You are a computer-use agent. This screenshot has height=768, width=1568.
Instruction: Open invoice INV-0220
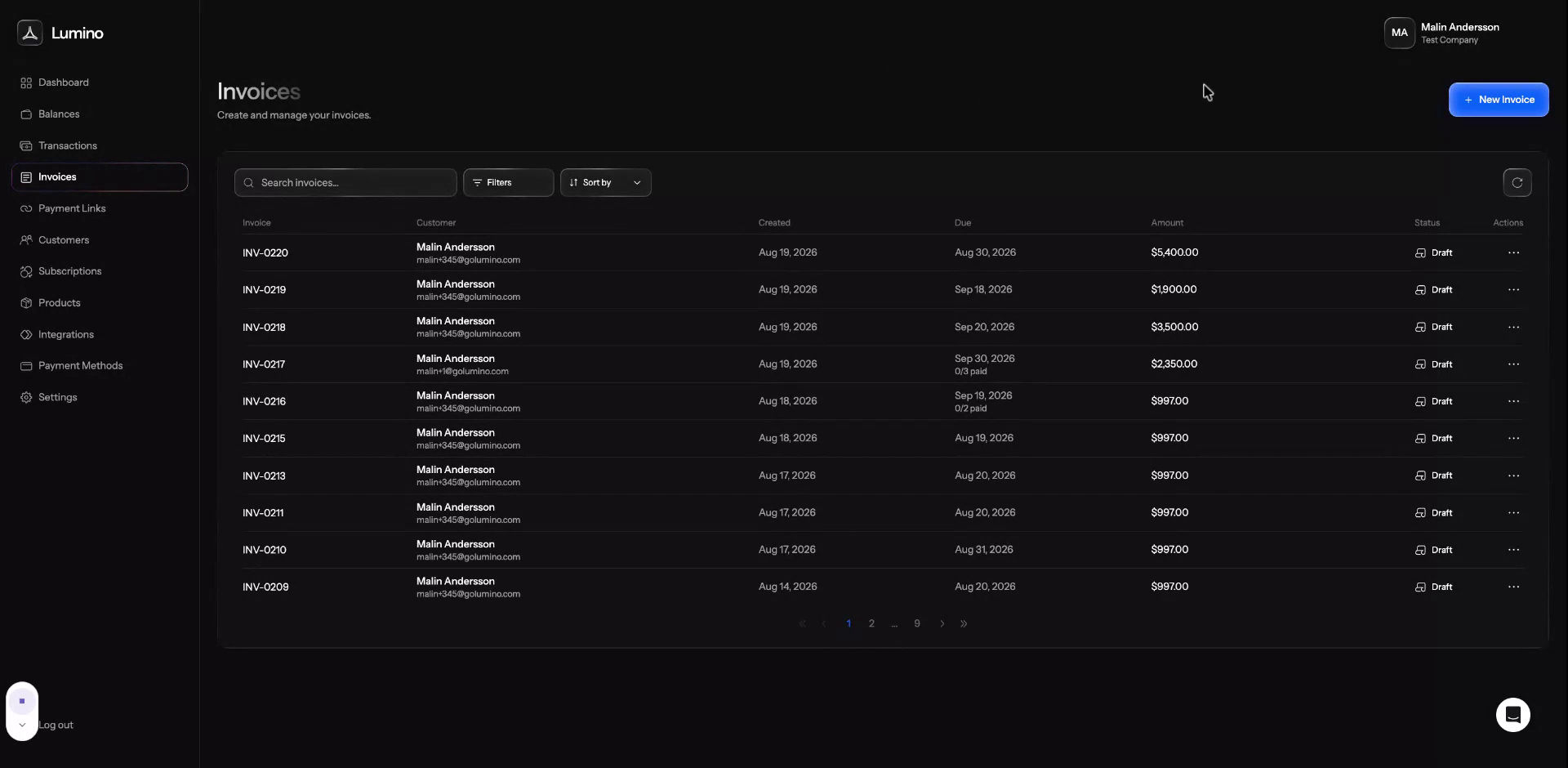pos(265,253)
